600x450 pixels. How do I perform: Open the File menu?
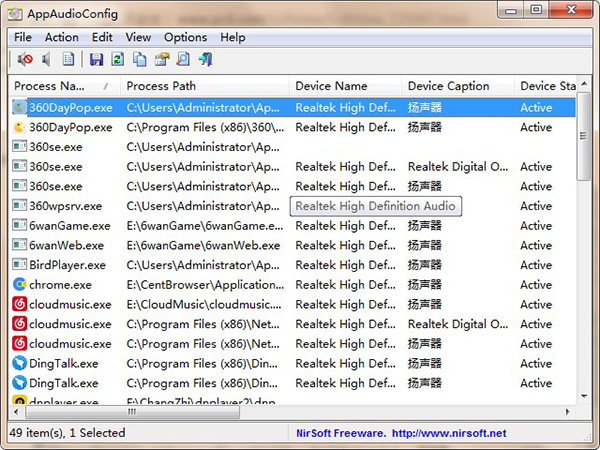[23, 38]
